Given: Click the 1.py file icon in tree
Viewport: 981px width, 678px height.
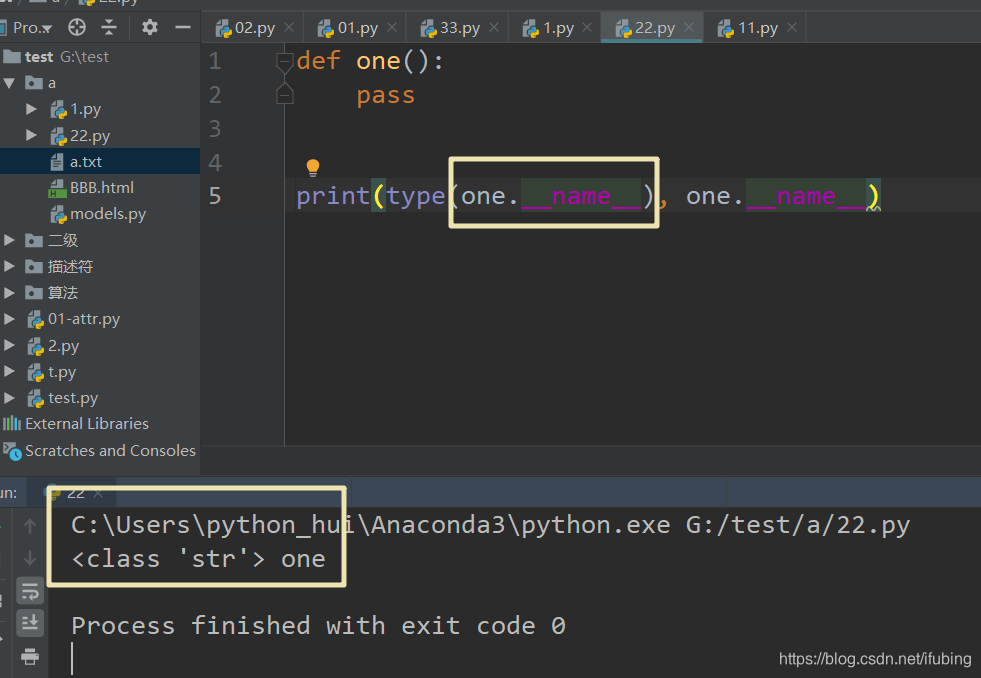Looking at the screenshot, I should 58,109.
